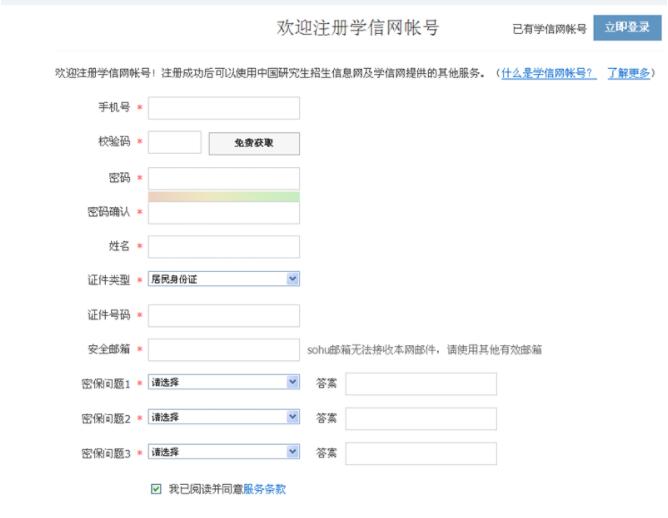Viewport: 668px width, 518px height.
Task: Focus the 手机号 phone number field
Action: [x=224, y=108]
